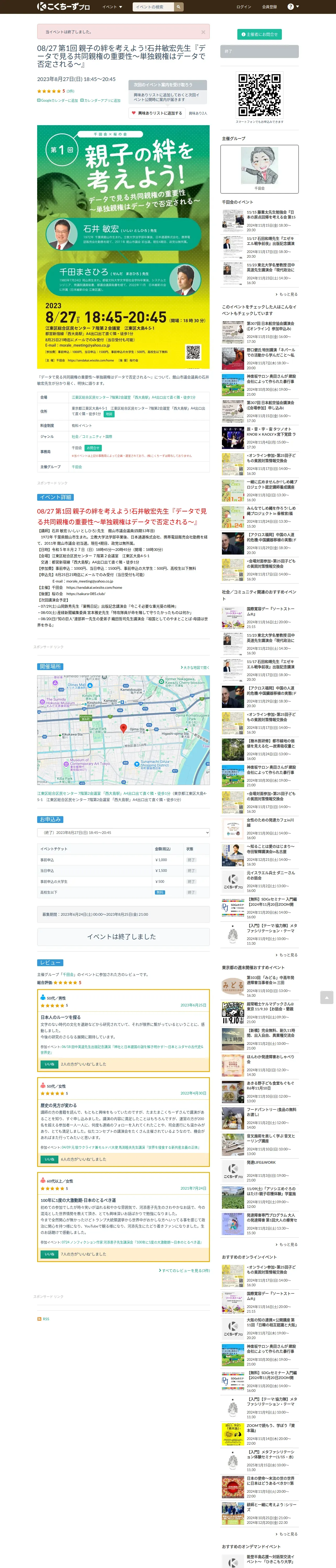Click the 地図 badge in address row
This screenshot has height=1568, width=336.
tap(109, 414)
